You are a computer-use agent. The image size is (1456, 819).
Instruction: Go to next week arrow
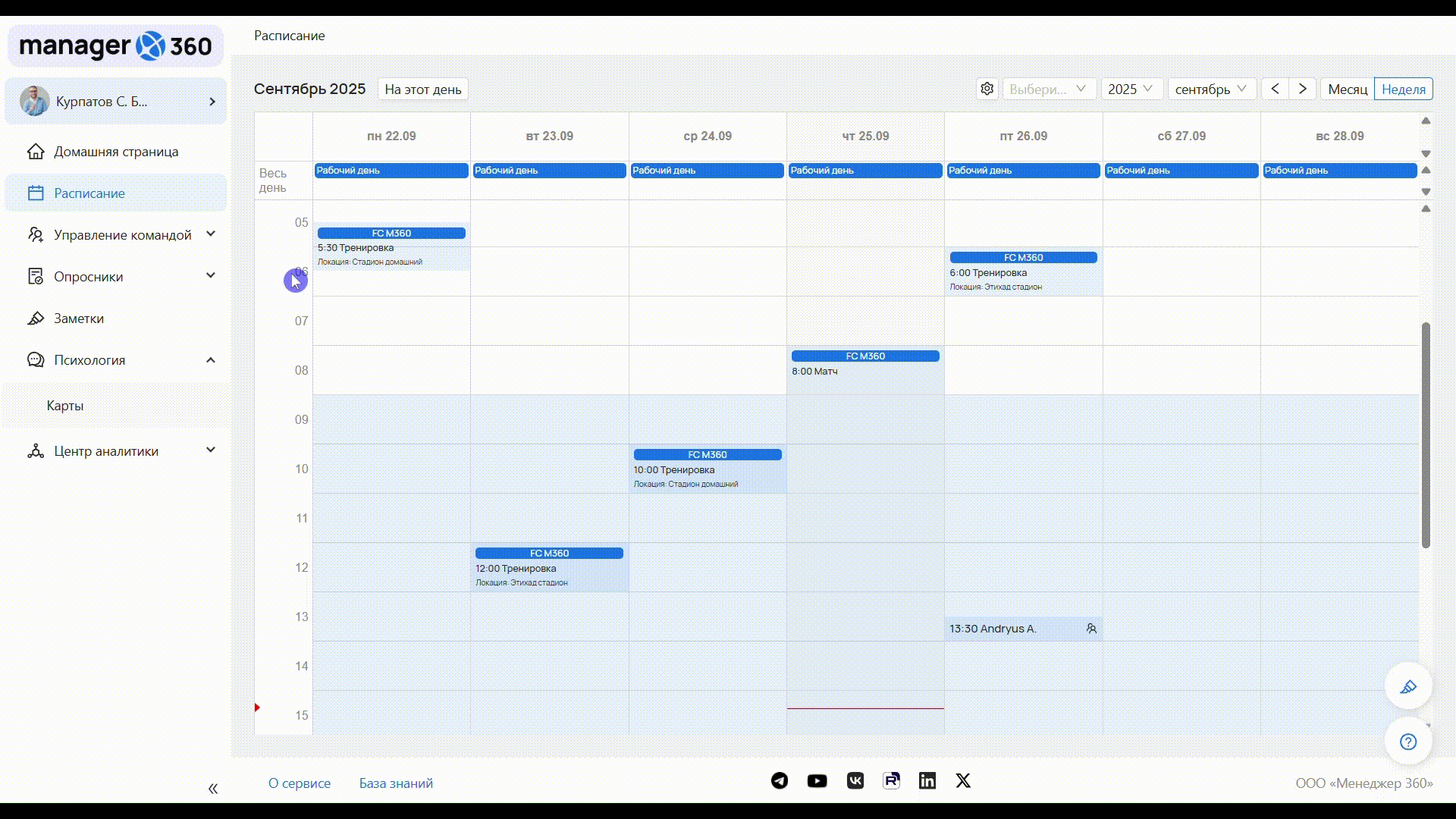1303,89
